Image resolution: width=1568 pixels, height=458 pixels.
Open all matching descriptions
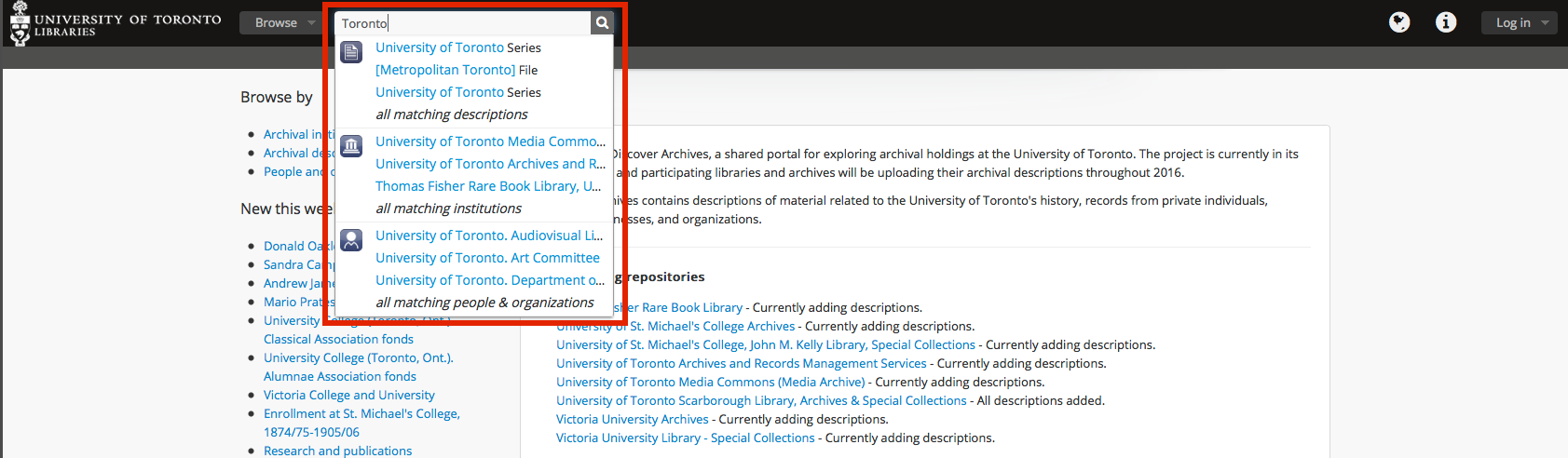point(452,114)
